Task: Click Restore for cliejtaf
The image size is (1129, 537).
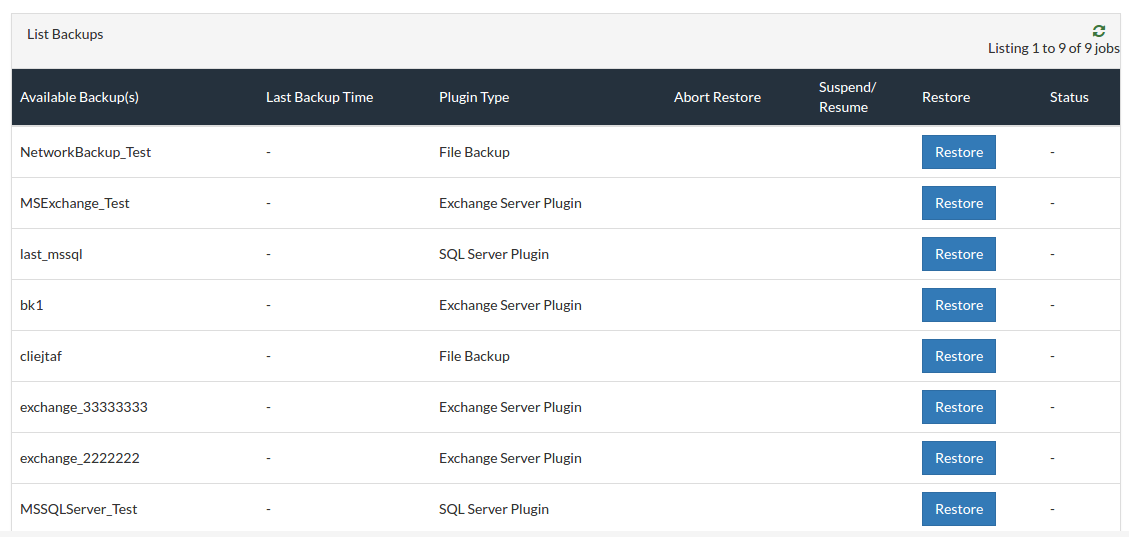Action: pos(958,356)
